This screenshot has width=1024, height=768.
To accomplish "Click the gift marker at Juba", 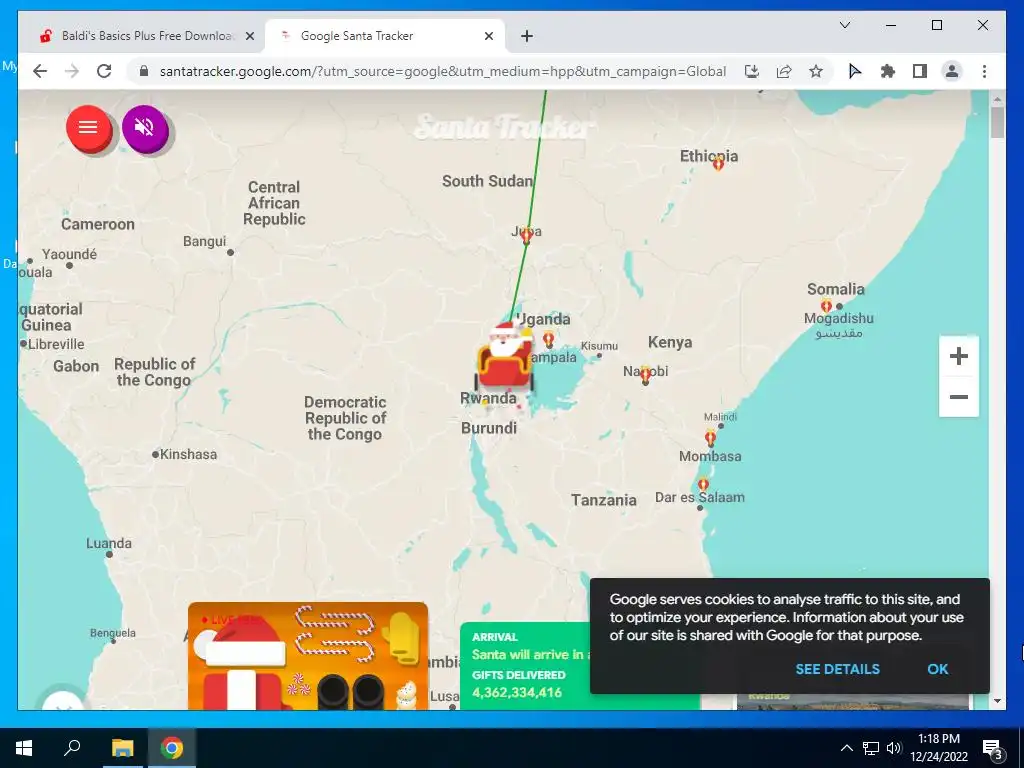I will 526,236.
